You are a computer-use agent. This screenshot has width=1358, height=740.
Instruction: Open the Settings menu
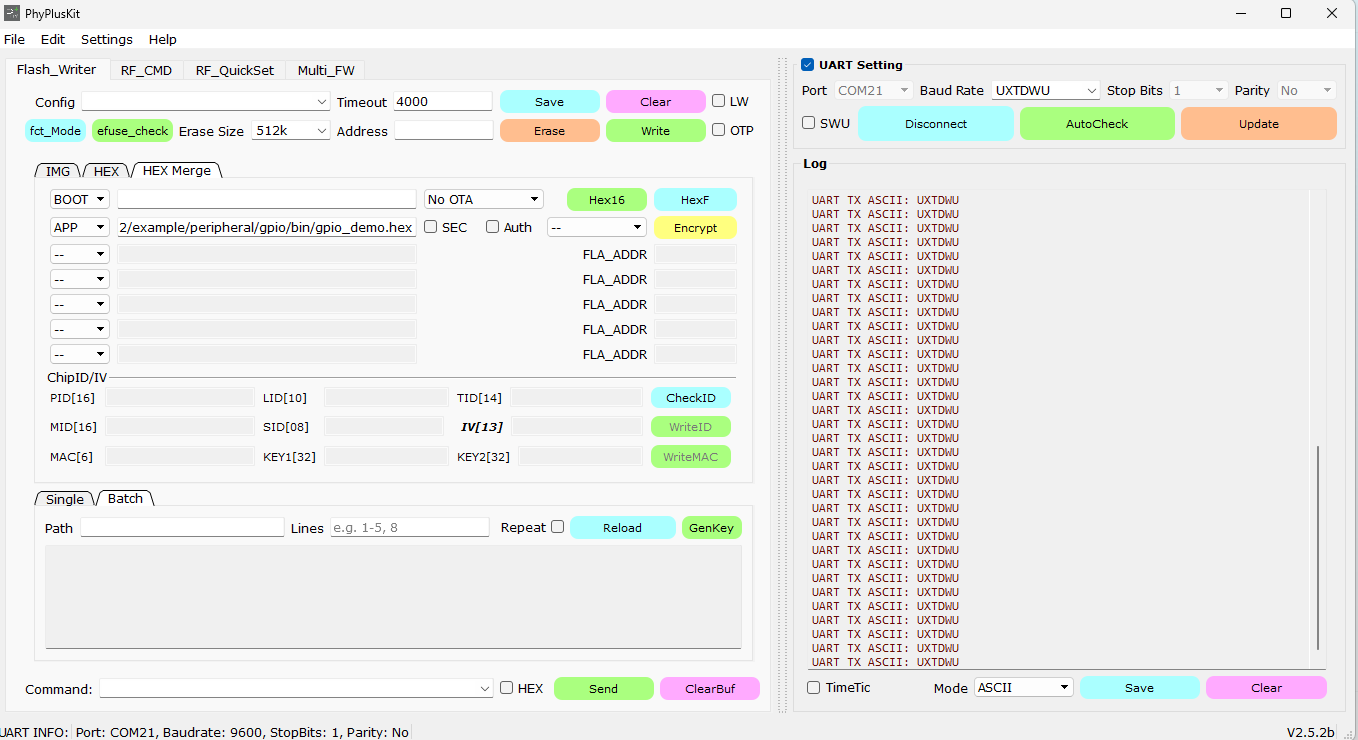point(107,40)
